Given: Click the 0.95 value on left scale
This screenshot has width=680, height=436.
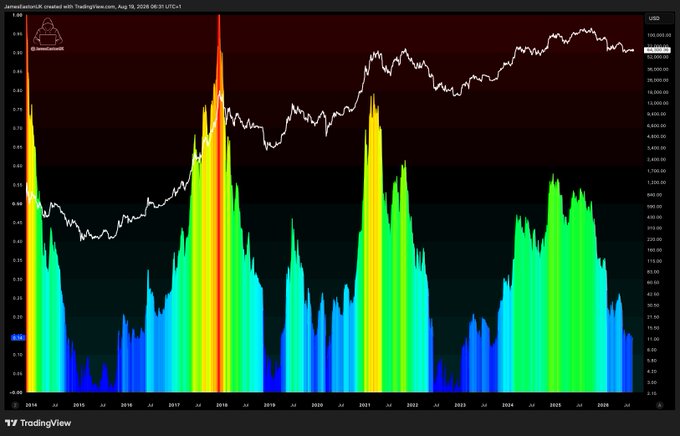Looking at the screenshot, I should click(x=17, y=33).
